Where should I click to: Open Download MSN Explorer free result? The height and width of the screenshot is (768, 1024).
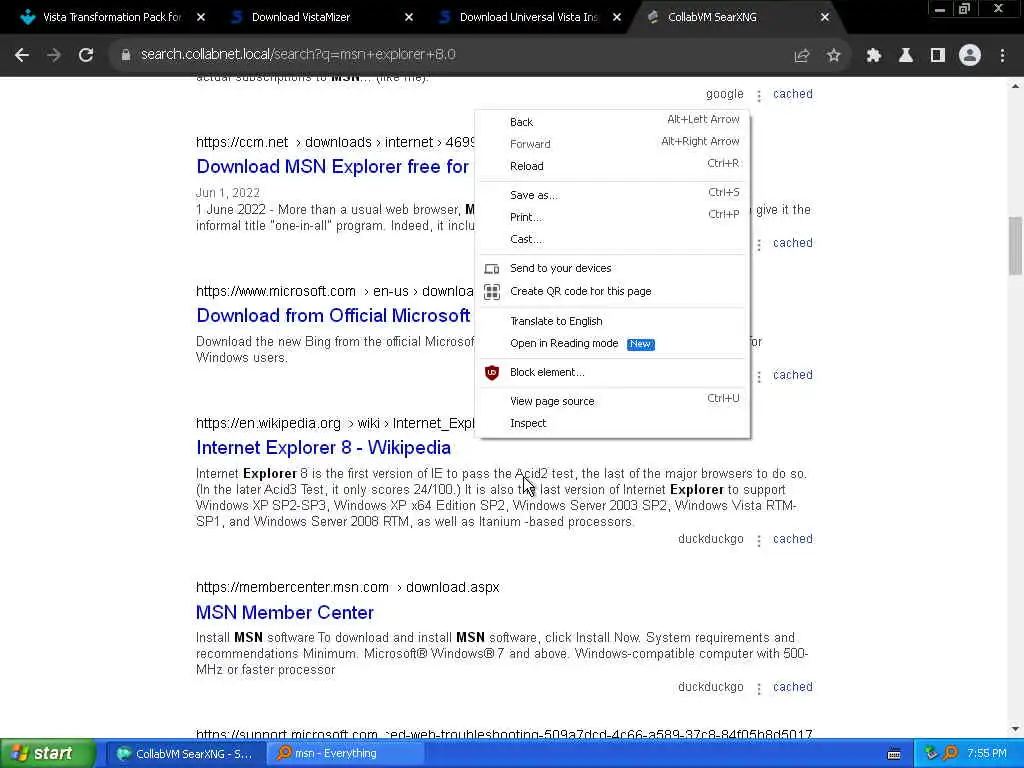[x=332, y=167]
